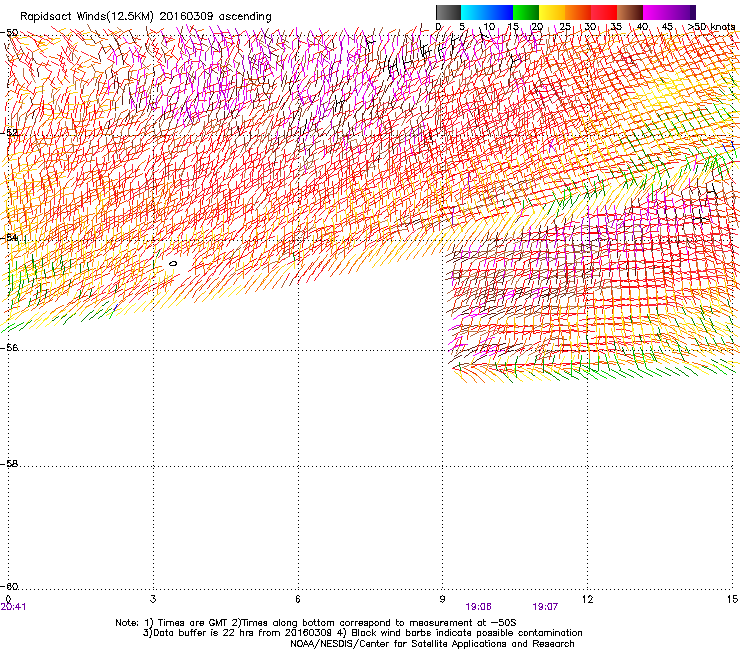Click the longitude label '12'
This screenshot has height=650, width=740.
click(x=588, y=599)
